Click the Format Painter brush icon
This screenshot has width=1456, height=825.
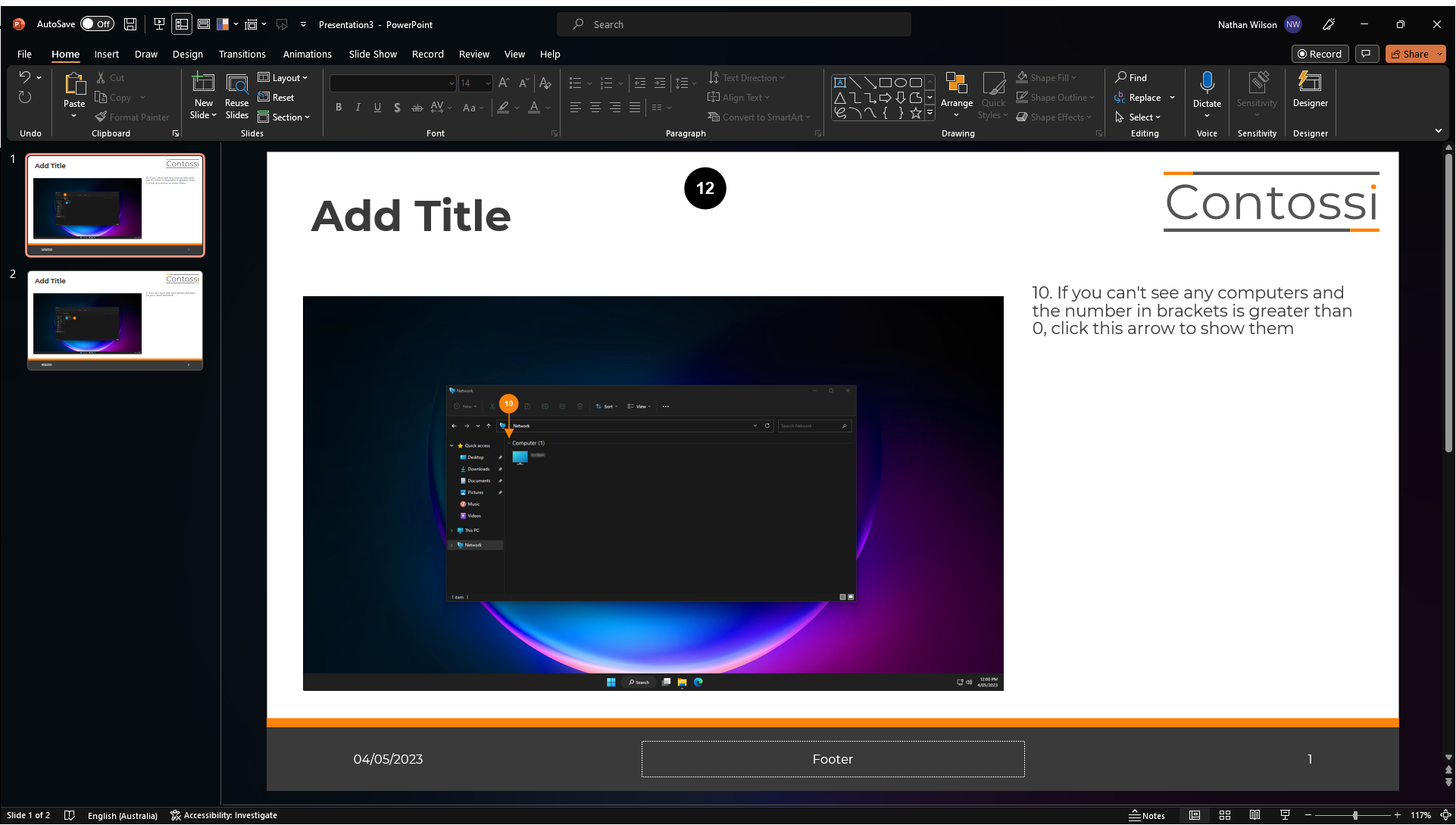coord(101,117)
